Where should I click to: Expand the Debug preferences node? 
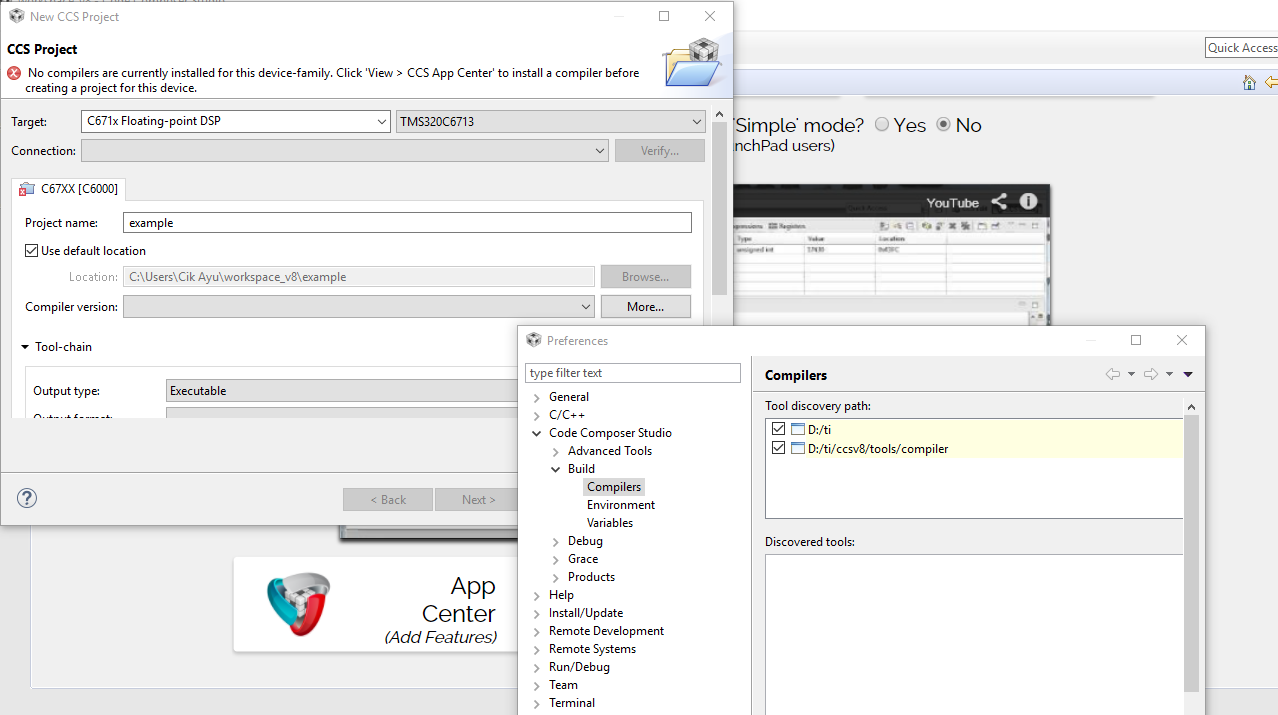coord(556,541)
